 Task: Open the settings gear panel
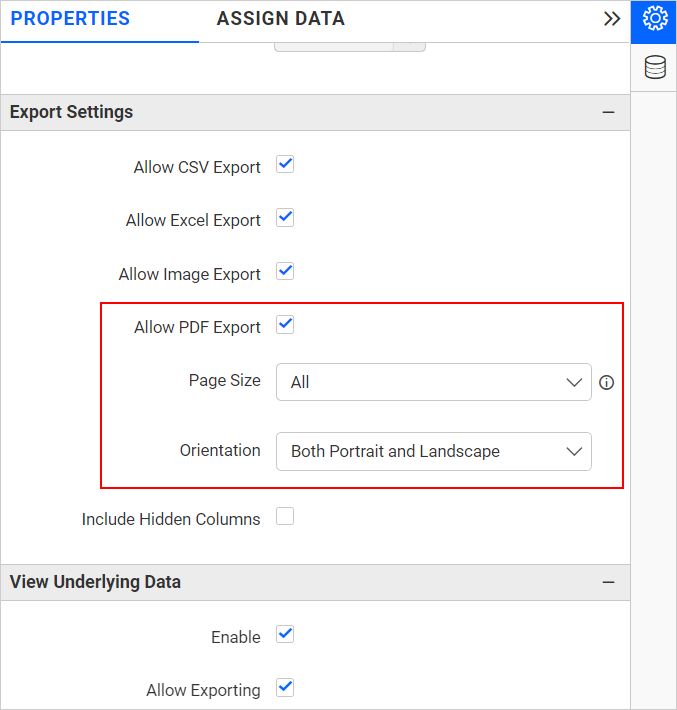coord(654,21)
